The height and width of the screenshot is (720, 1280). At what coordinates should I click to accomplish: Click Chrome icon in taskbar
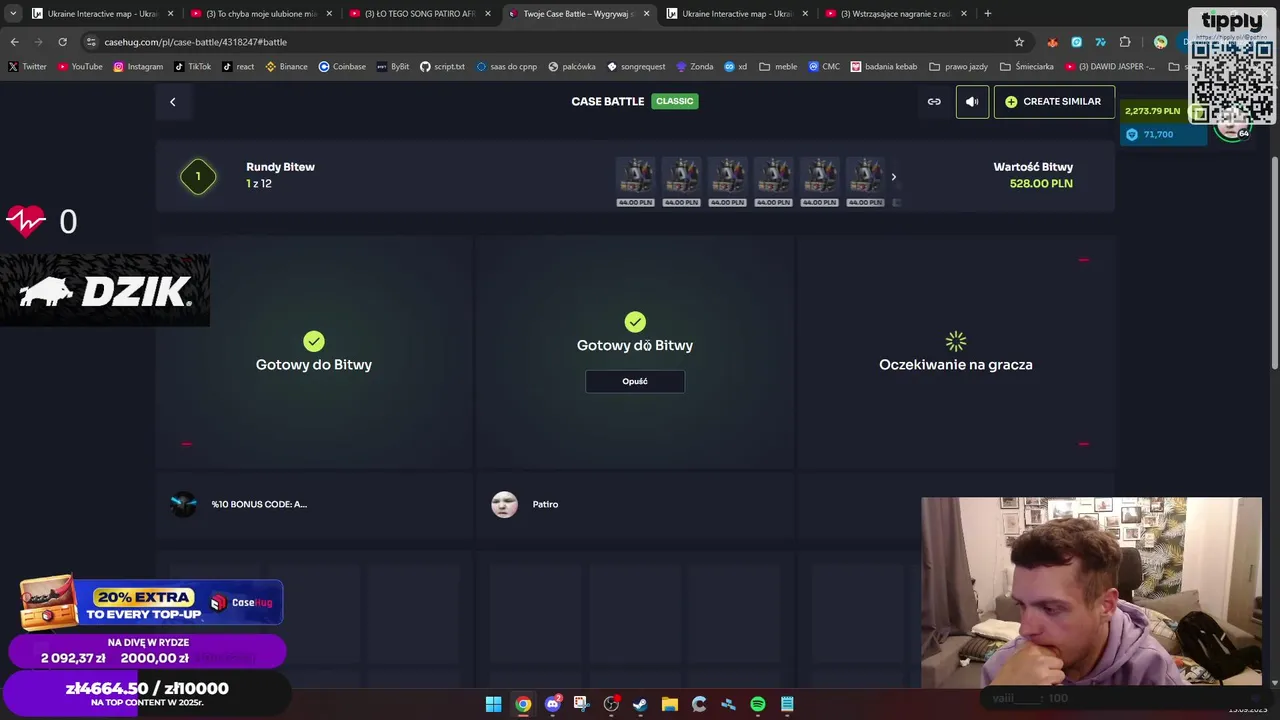(523, 704)
